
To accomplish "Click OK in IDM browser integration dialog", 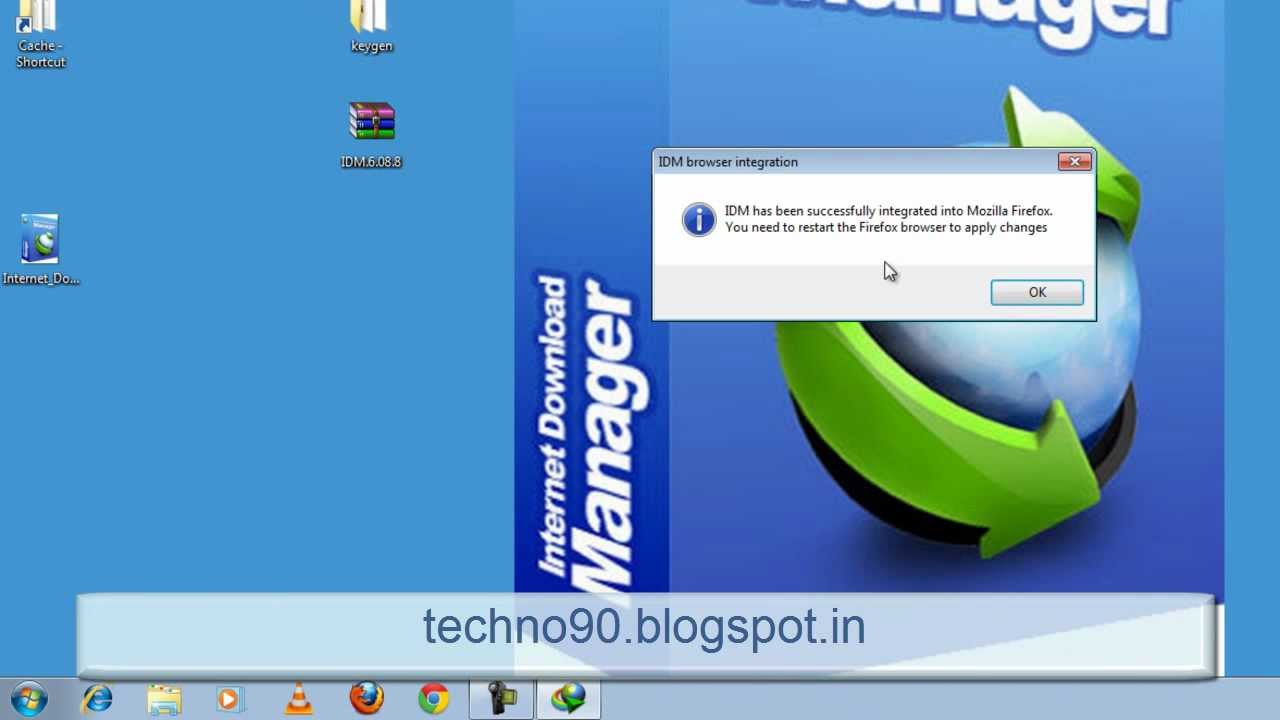I will pyautogui.click(x=1037, y=292).
